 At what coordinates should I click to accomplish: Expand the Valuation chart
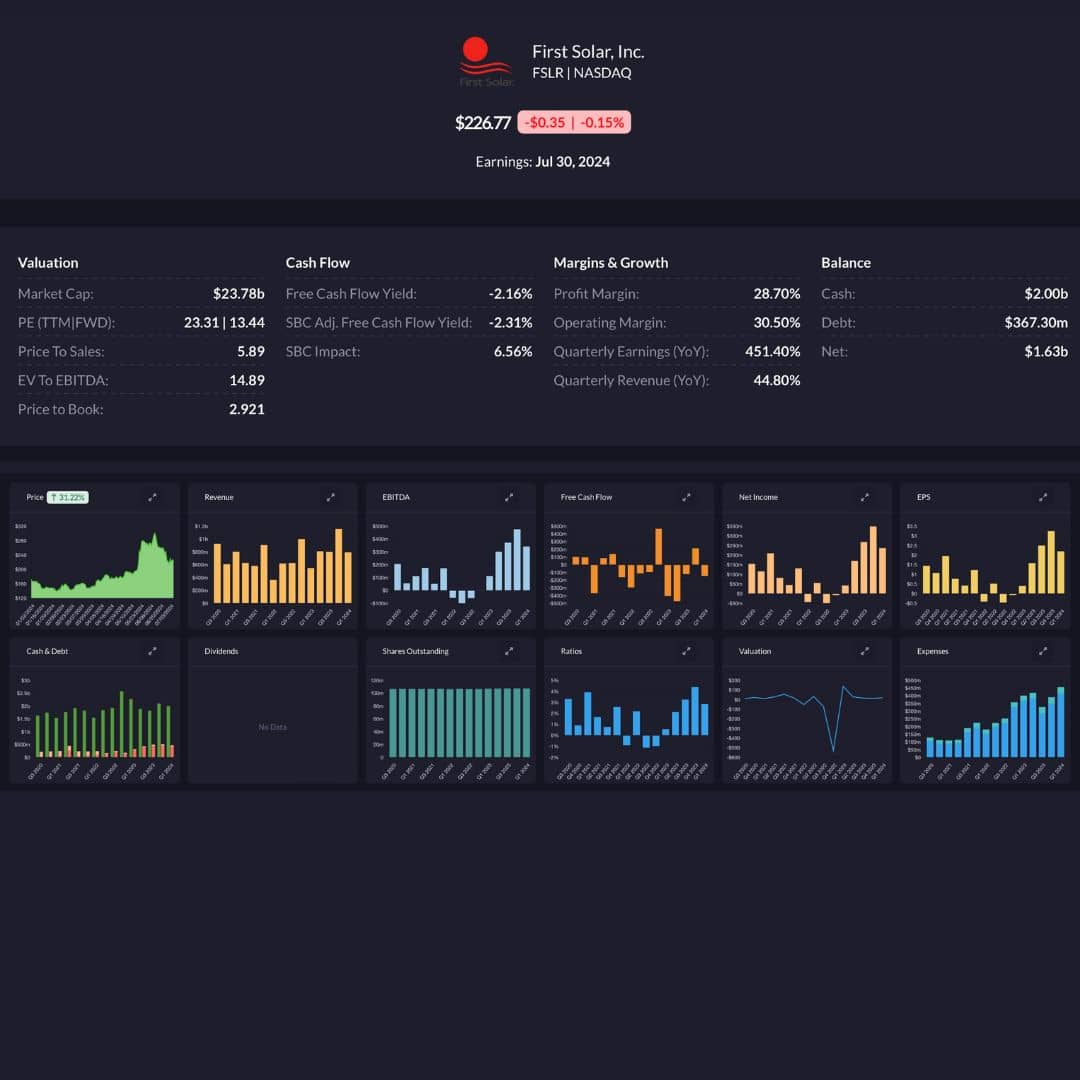[864, 651]
